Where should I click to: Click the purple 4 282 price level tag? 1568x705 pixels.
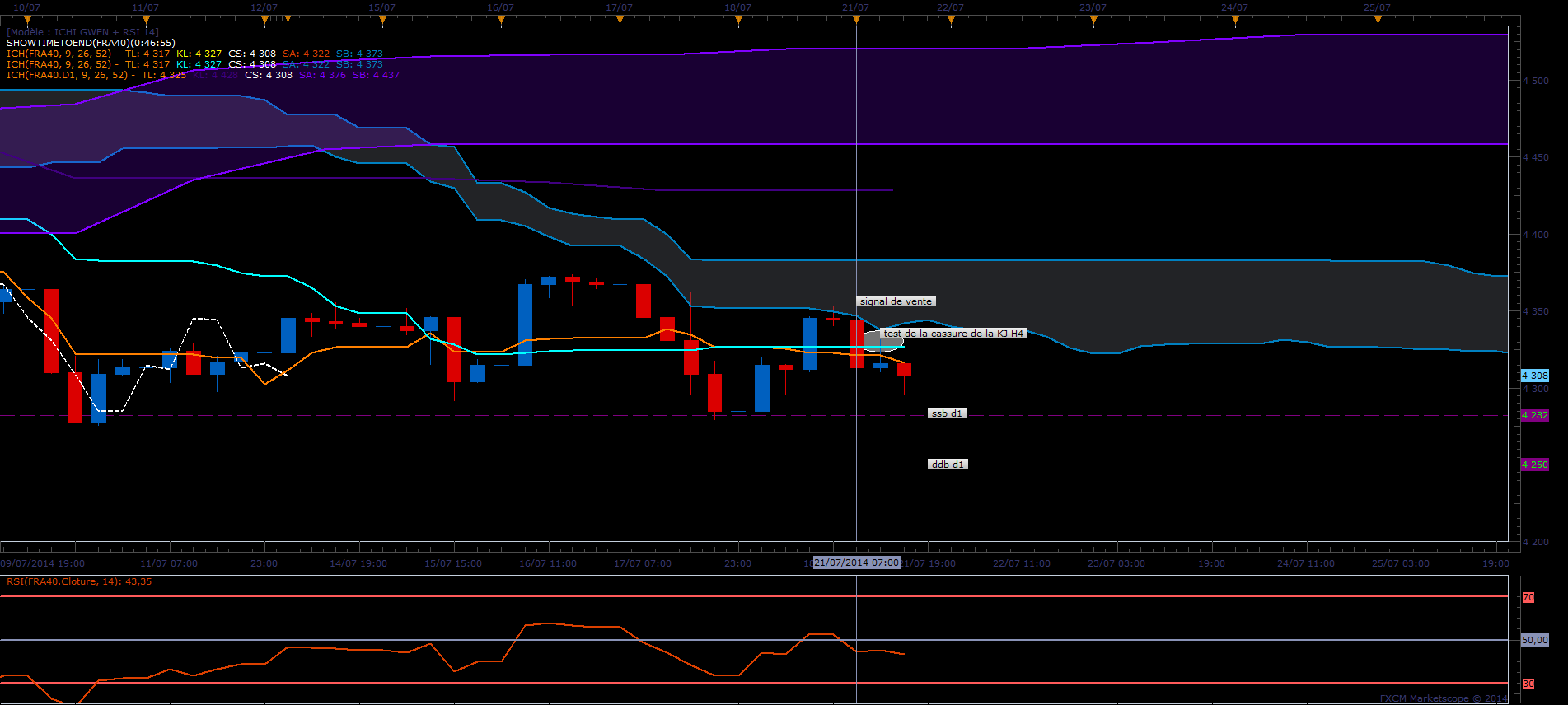point(1535,415)
